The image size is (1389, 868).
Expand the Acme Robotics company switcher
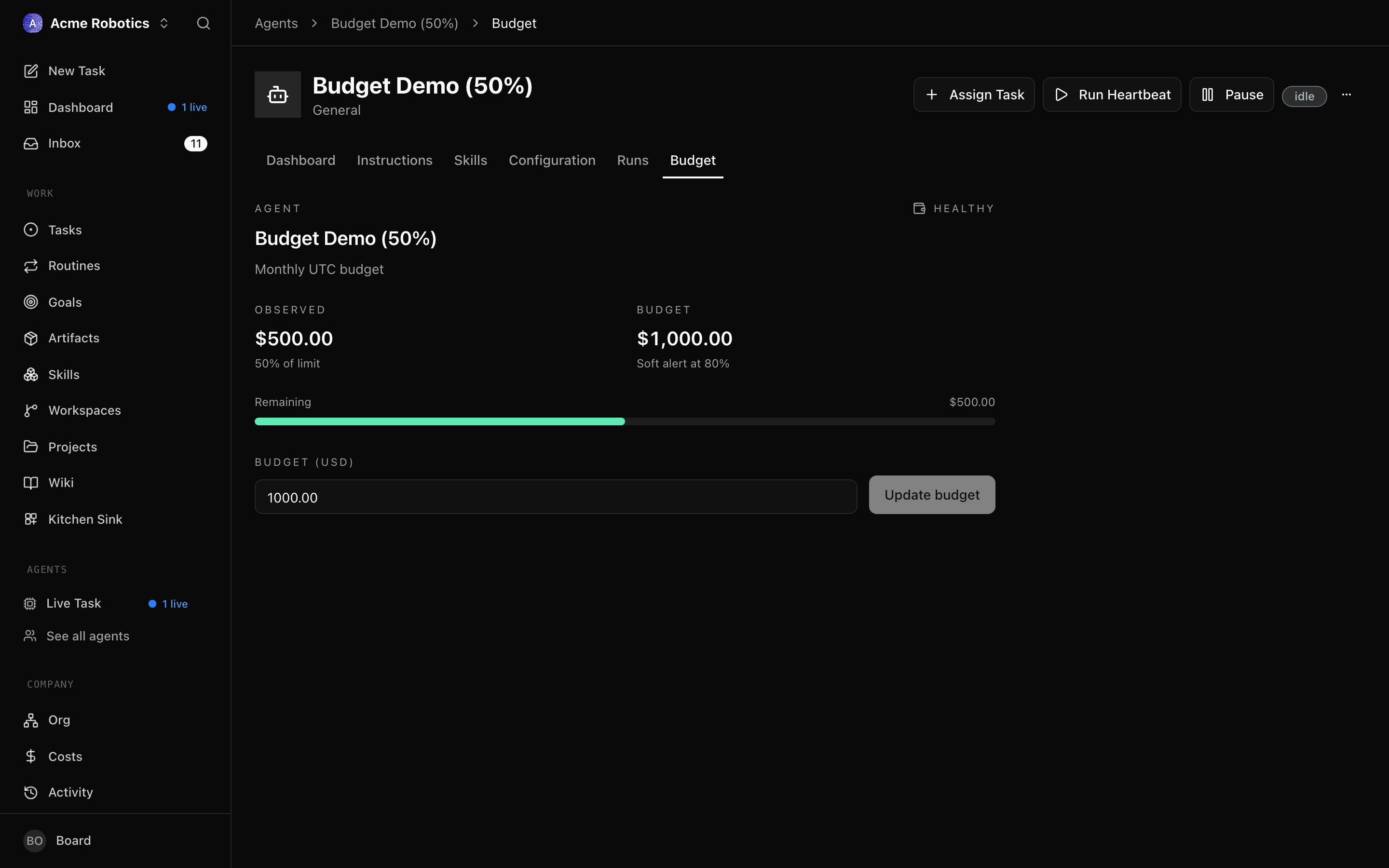coord(164,23)
